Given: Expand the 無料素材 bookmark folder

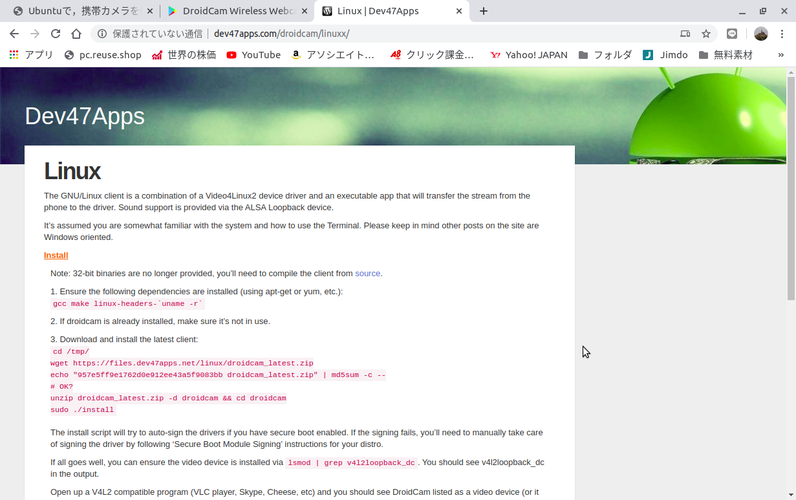Looking at the screenshot, I should click(x=725, y=55).
